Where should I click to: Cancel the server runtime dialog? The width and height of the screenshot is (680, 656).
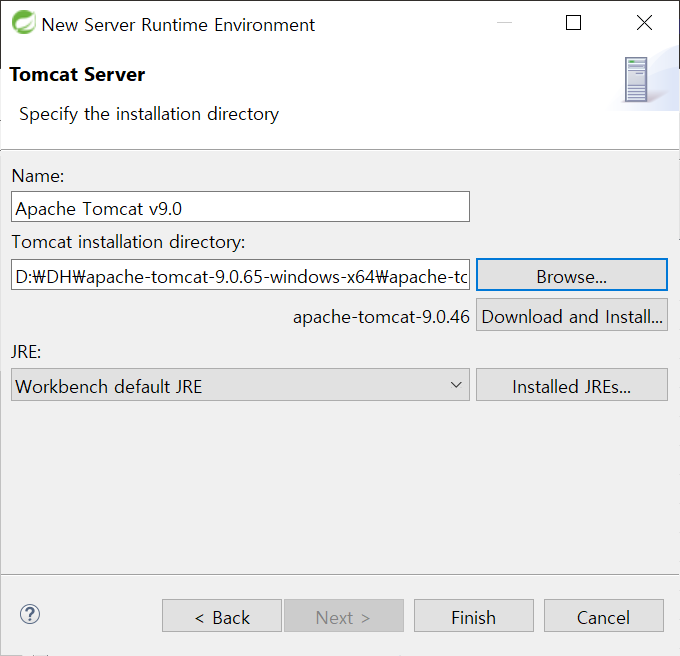click(x=604, y=616)
